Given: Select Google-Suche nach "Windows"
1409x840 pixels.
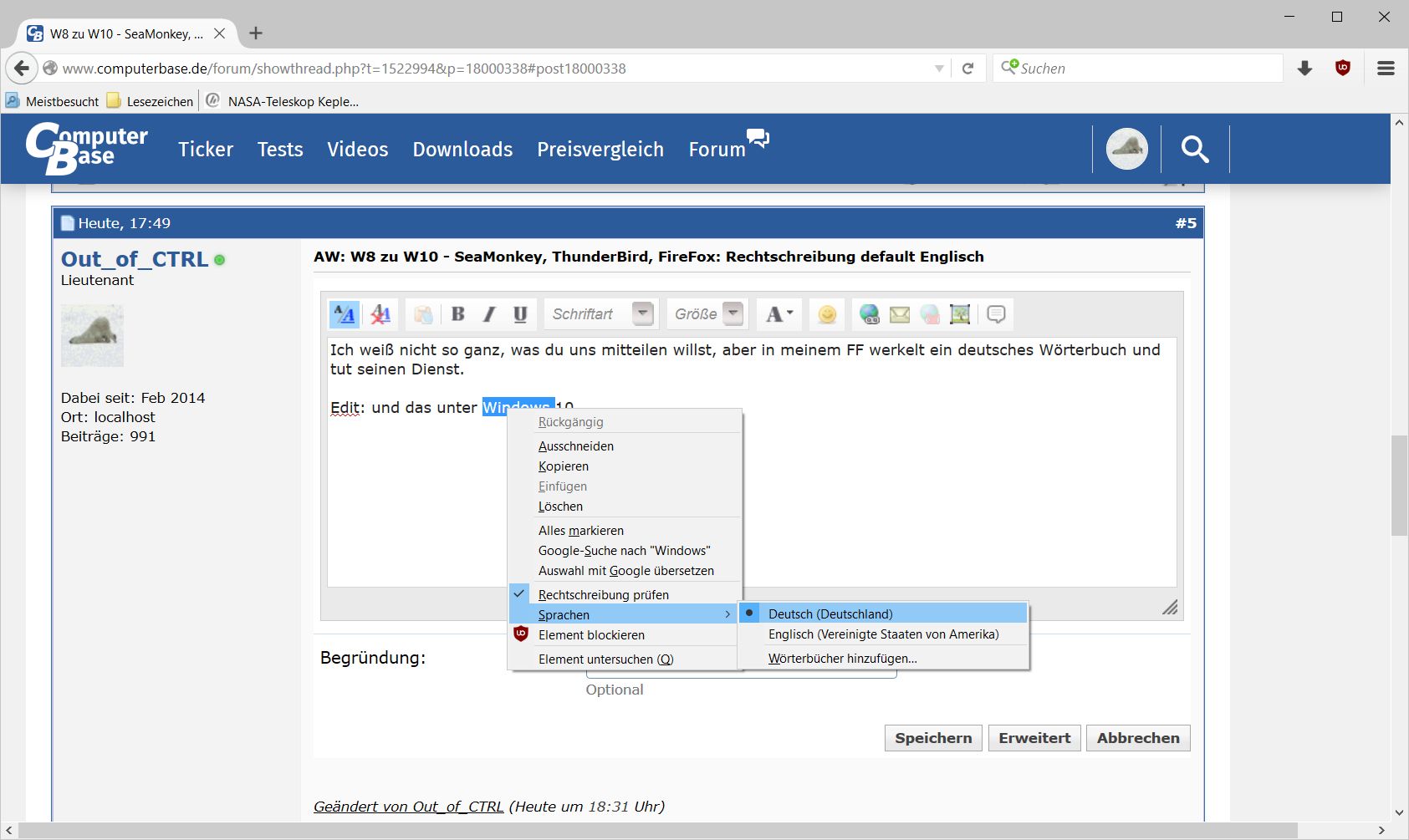Looking at the screenshot, I should coord(625,550).
